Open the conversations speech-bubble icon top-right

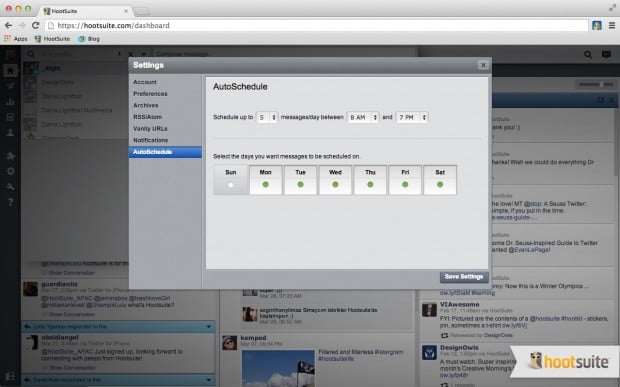pos(606,55)
